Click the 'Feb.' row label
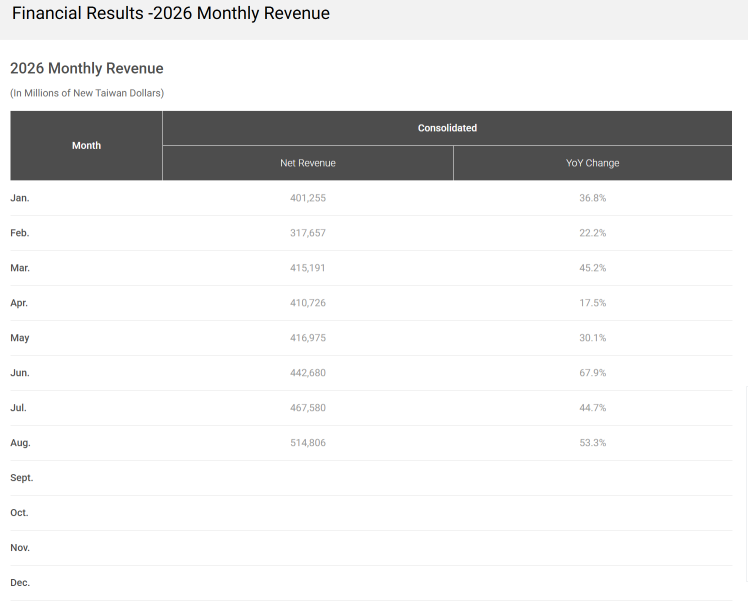 click(20, 233)
